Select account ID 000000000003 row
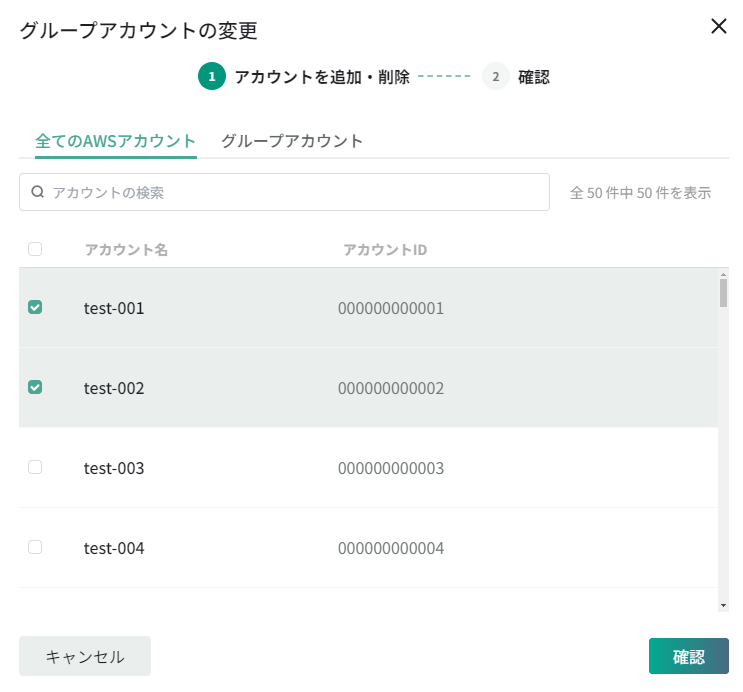Viewport: 743px width, 692px height. point(391,468)
